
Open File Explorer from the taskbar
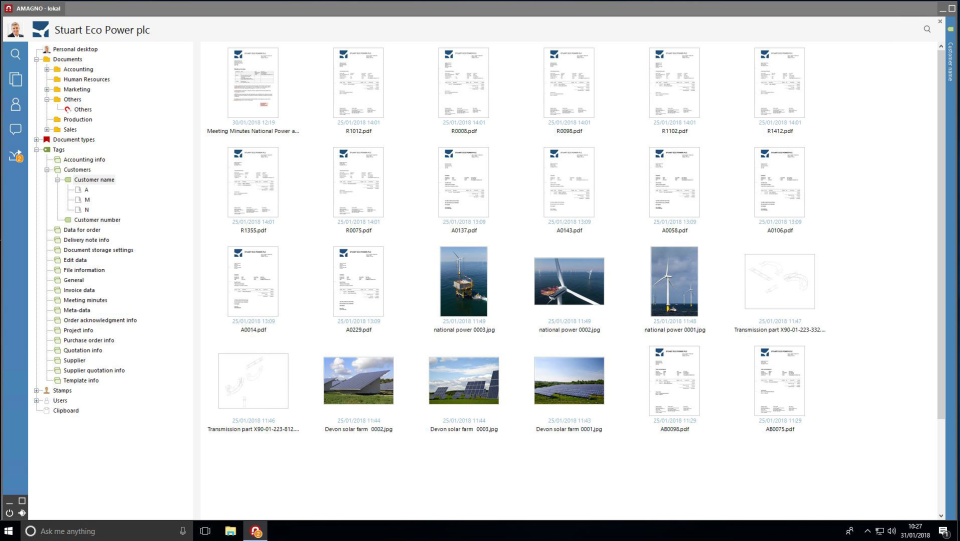click(x=230, y=531)
